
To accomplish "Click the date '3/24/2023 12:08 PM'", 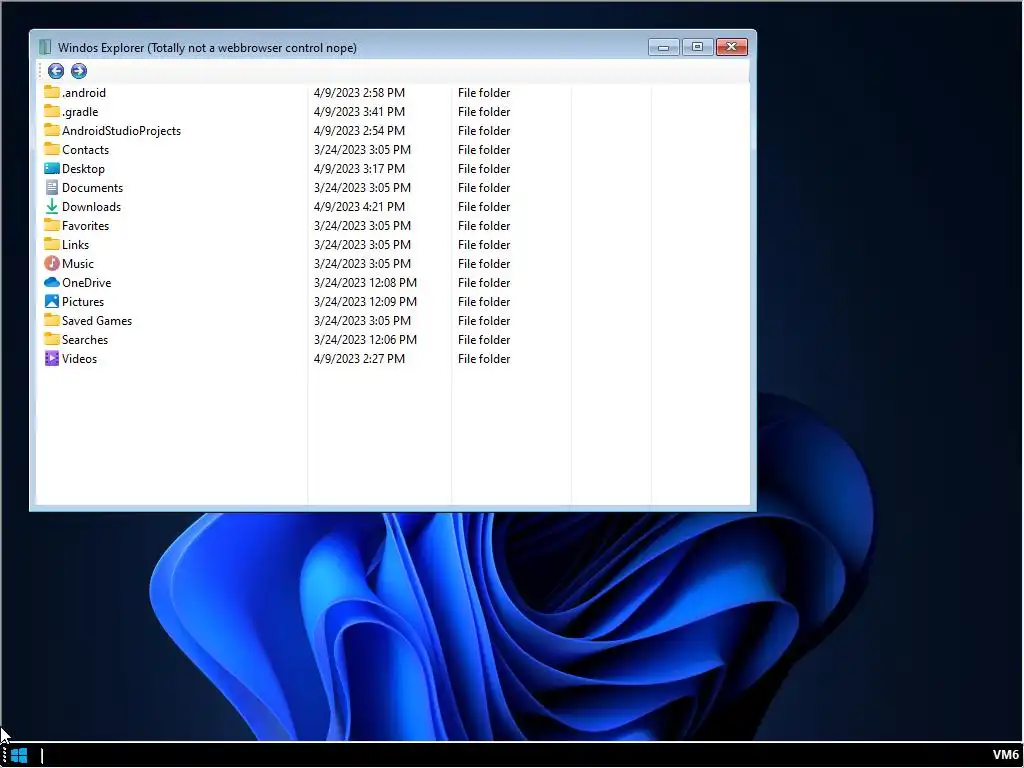I will 365,282.
